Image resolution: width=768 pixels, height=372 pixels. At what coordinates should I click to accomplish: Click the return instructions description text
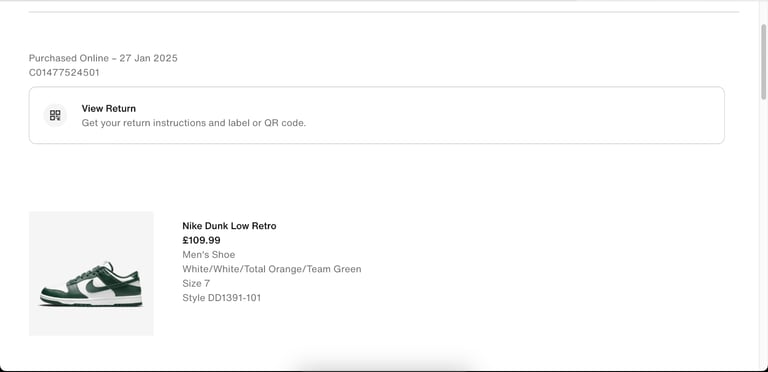(194, 123)
